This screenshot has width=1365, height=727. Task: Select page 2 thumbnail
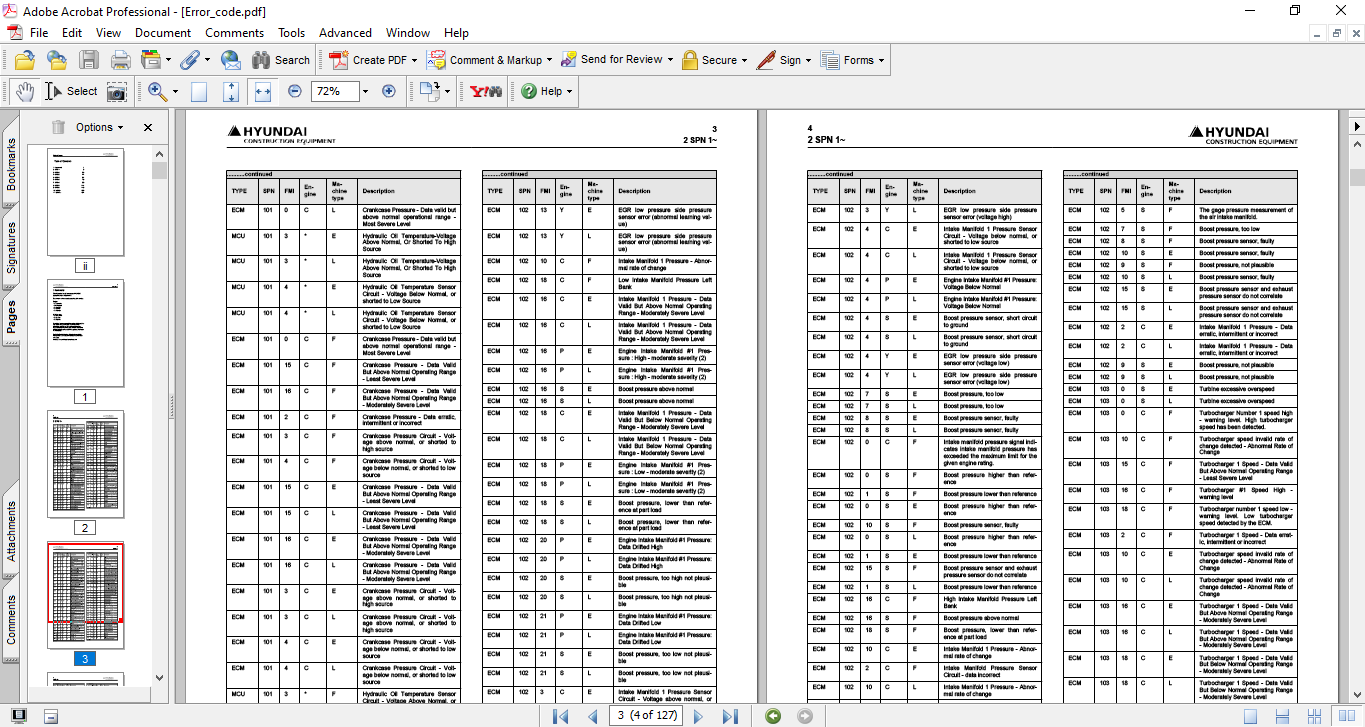click(x=85, y=463)
